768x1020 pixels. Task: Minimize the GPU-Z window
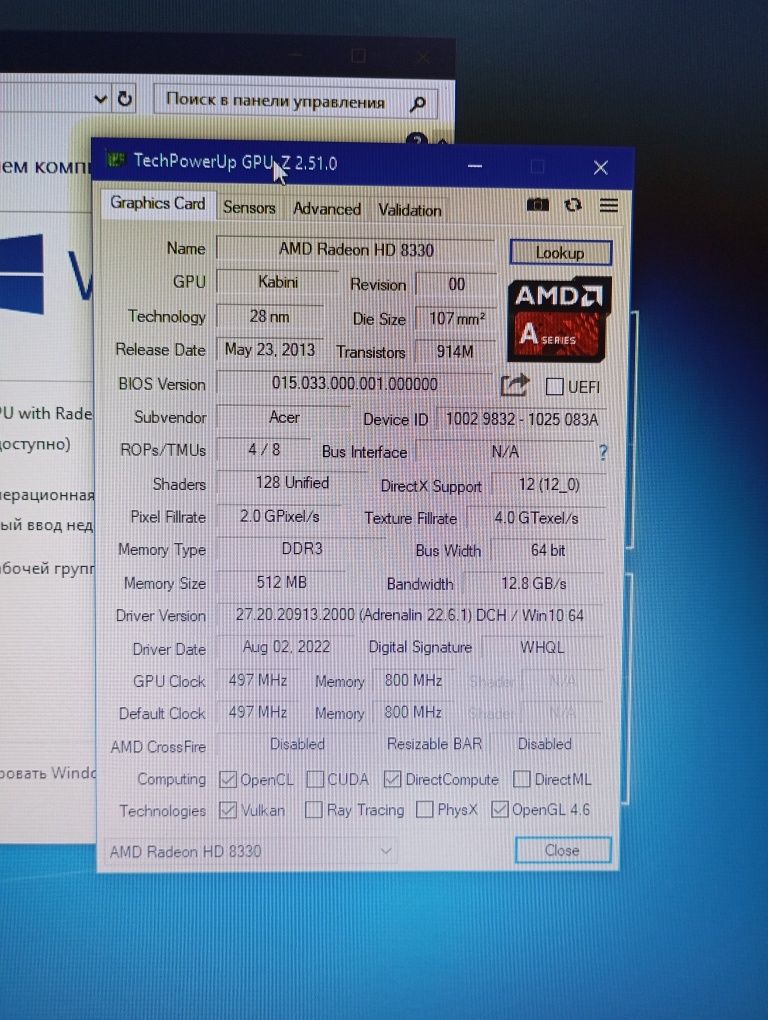tap(475, 167)
